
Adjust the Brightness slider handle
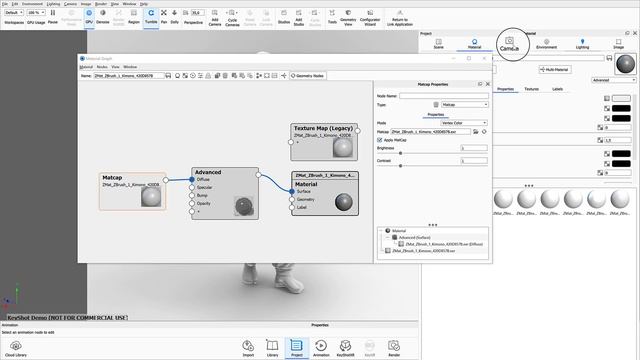tap(400, 153)
